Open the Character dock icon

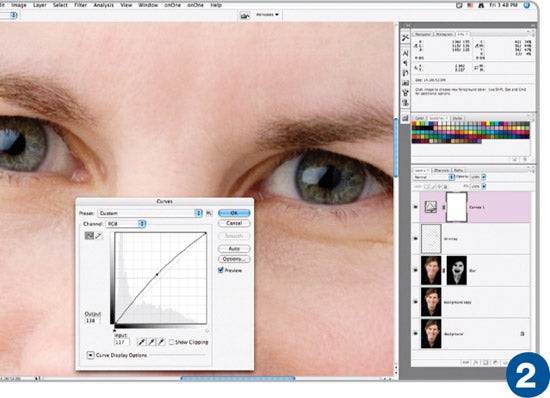405,53
